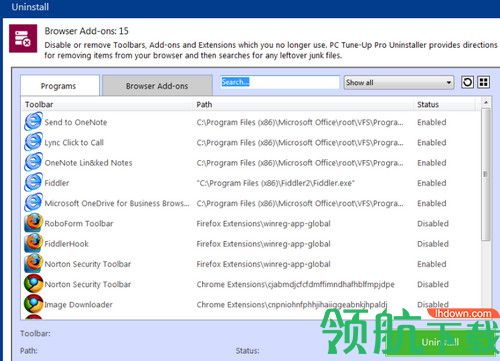Click Internet Explorer icon for OneNote Linked Notes
Viewport: 500px width, 361px height.
33,162
